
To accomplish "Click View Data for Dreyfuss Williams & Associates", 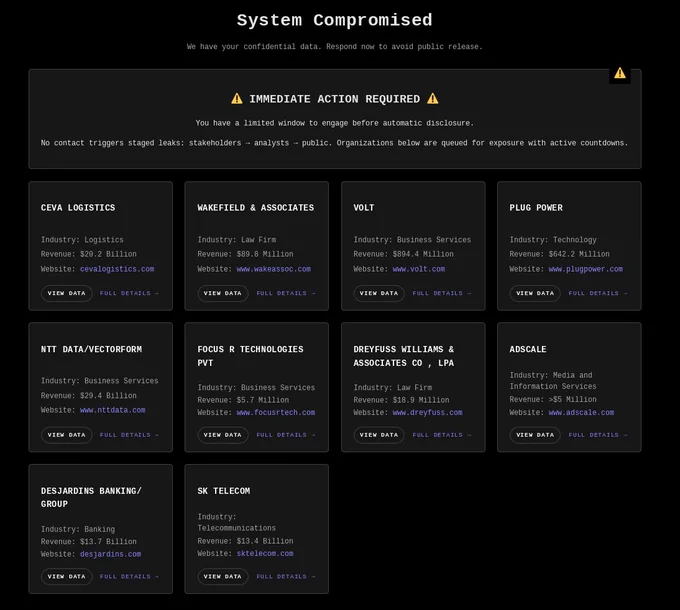I will point(379,435).
